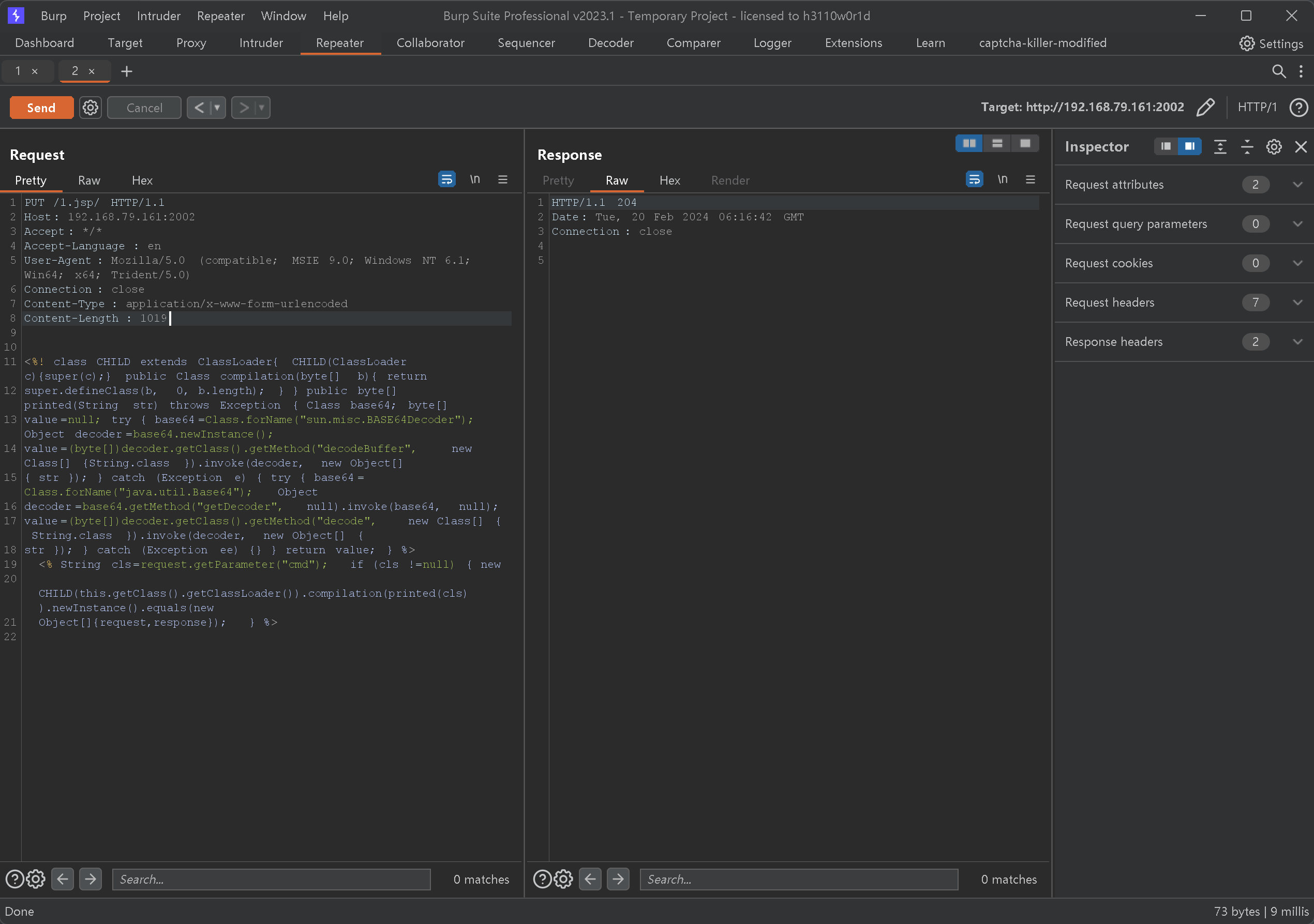Open the request panel hamburger menu

[502, 179]
